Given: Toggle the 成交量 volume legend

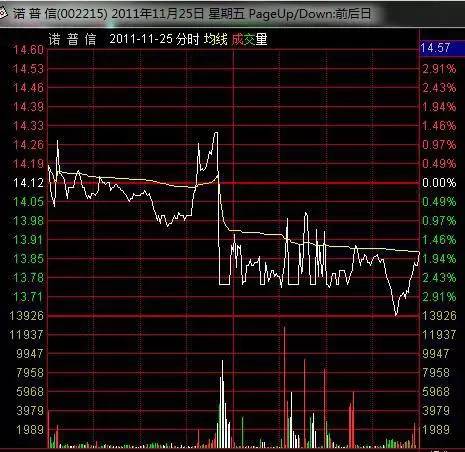Looking at the screenshot, I should 249,39.
